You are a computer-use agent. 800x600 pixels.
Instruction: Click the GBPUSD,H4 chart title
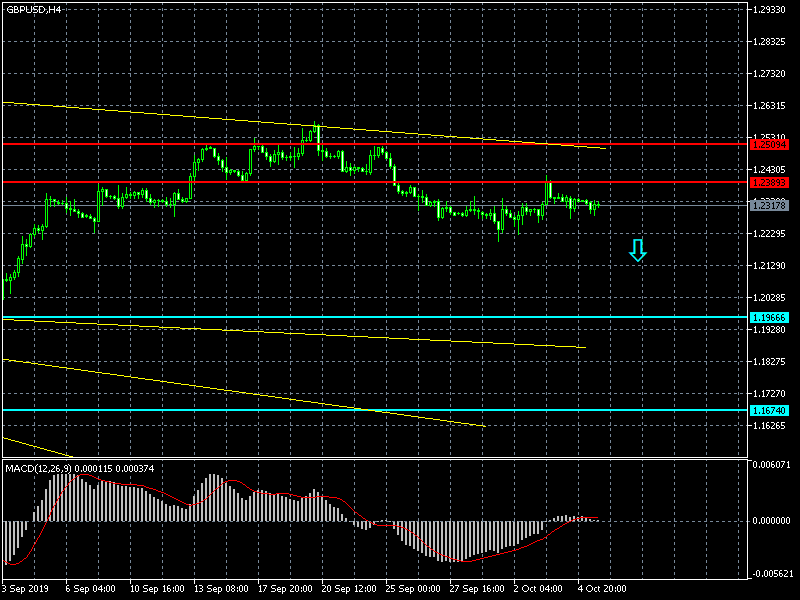point(33,9)
